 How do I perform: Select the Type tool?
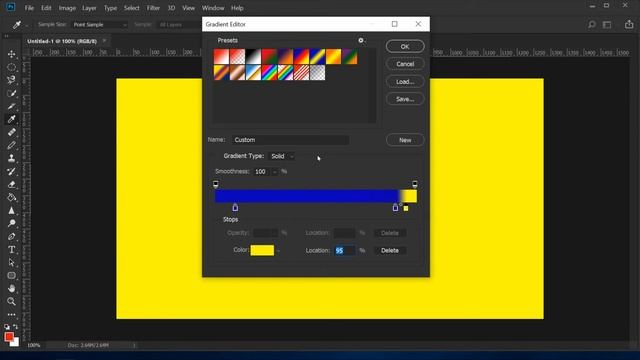coord(11,249)
